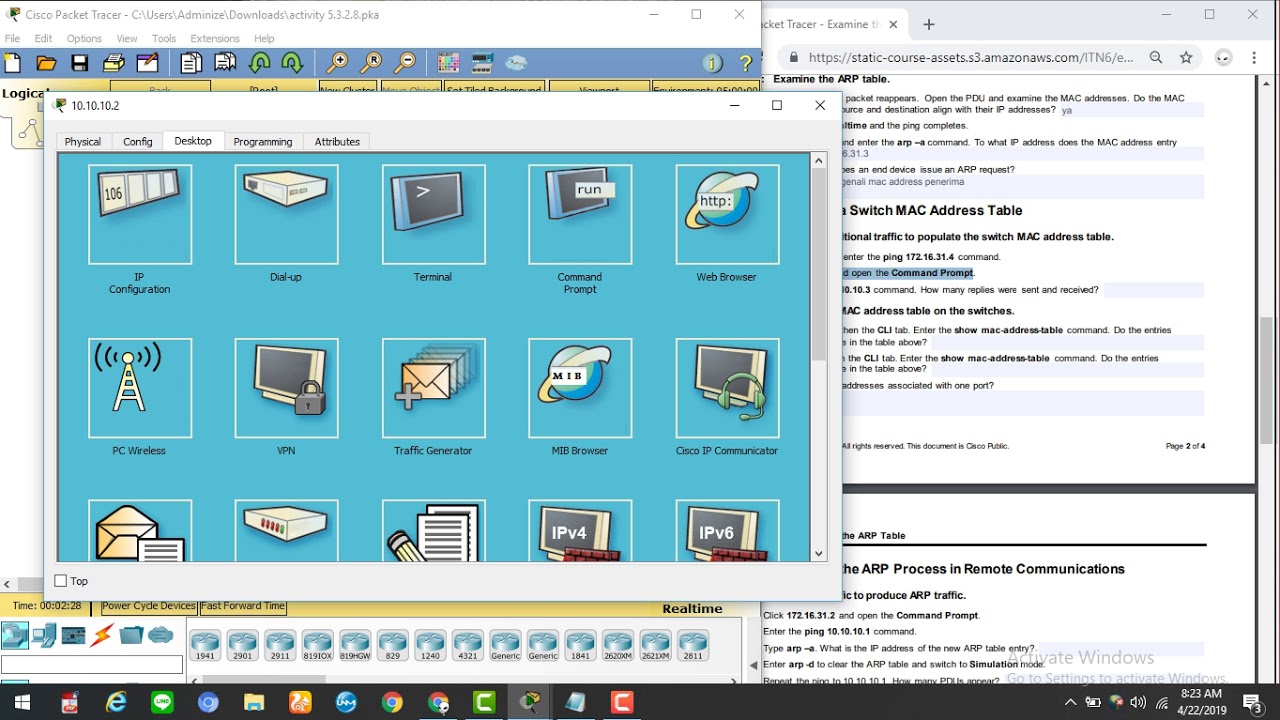Image resolution: width=1280 pixels, height=720 pixels.
Task: Switch to the Physical tab
Action: coord(83,142)
